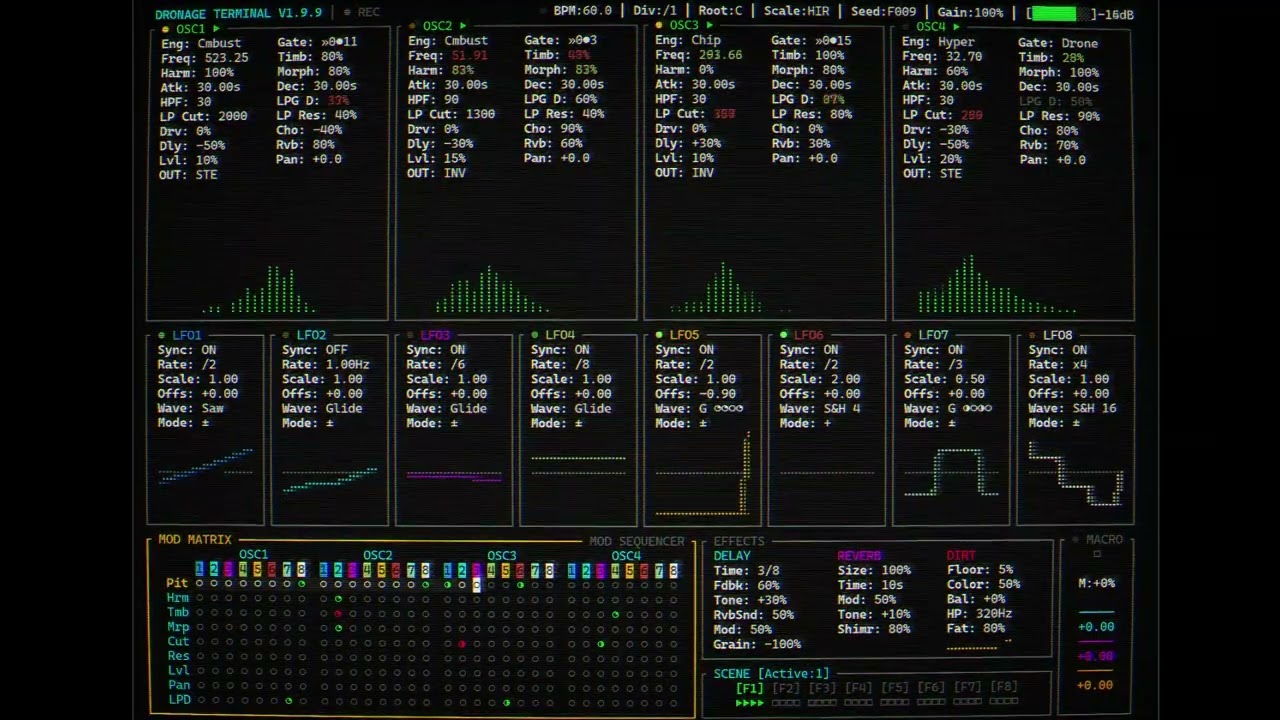The image size is (1280, 720).
Task: Click the cyan macro slider line
Action: tap(1096, 611)
